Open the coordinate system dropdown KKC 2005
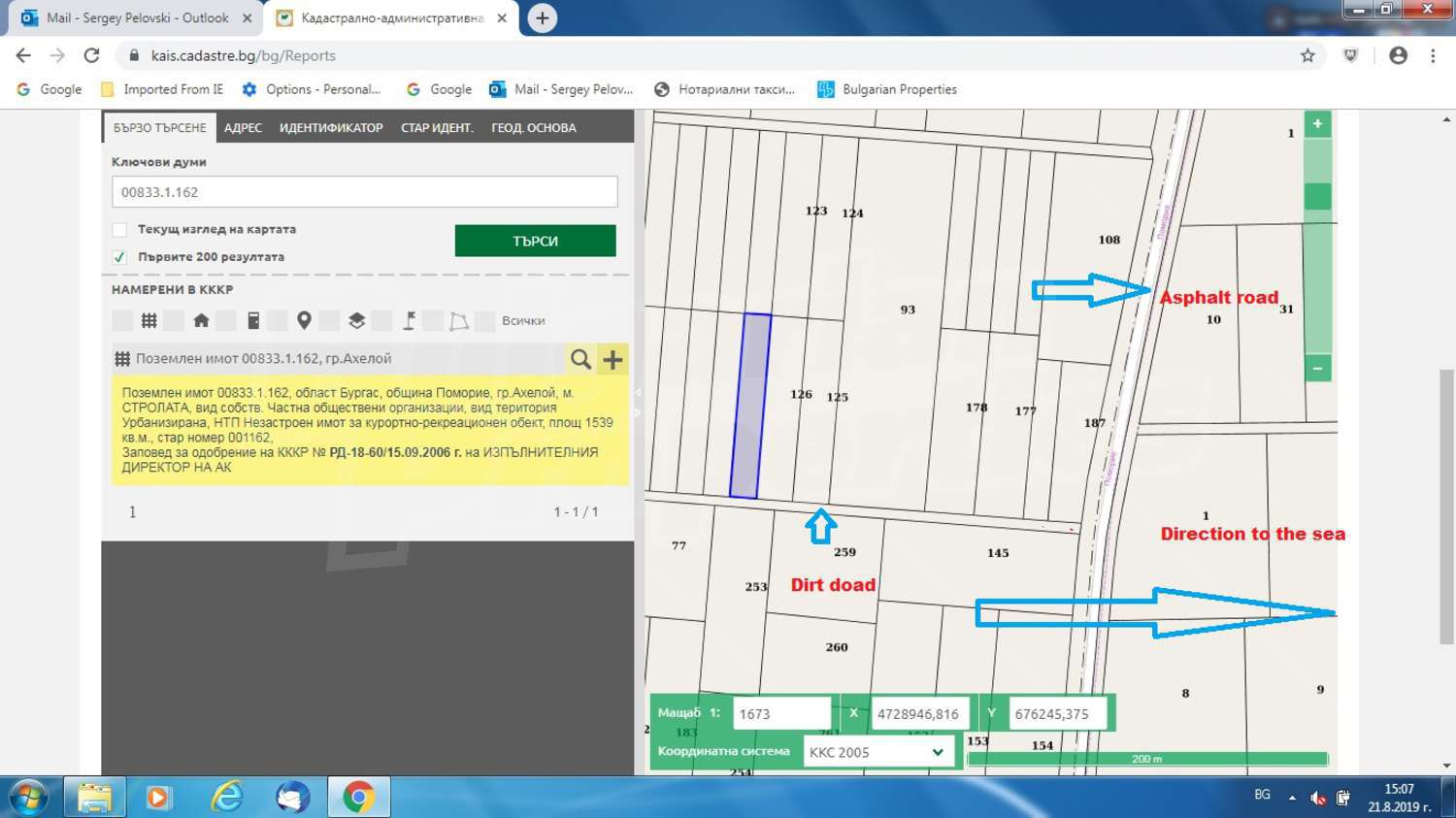The width and height of the screenshot is (1456, 818). click(877, 752)
